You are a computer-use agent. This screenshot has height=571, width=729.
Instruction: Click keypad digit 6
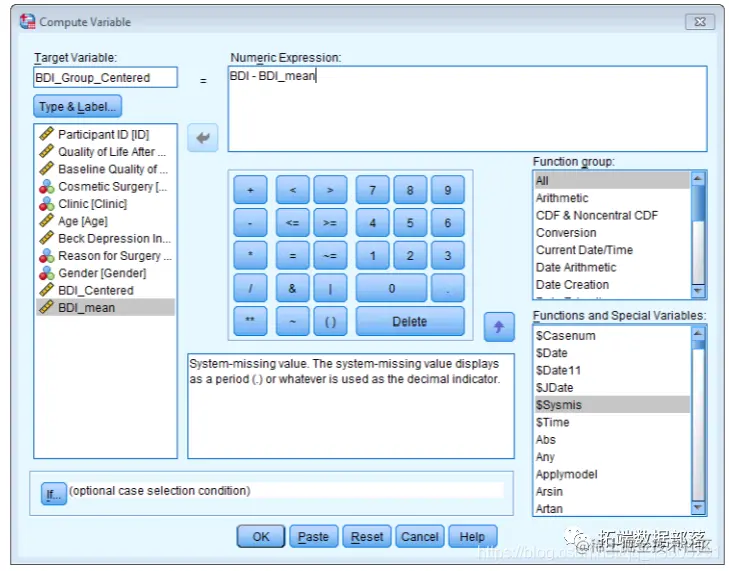coord(447,223)
